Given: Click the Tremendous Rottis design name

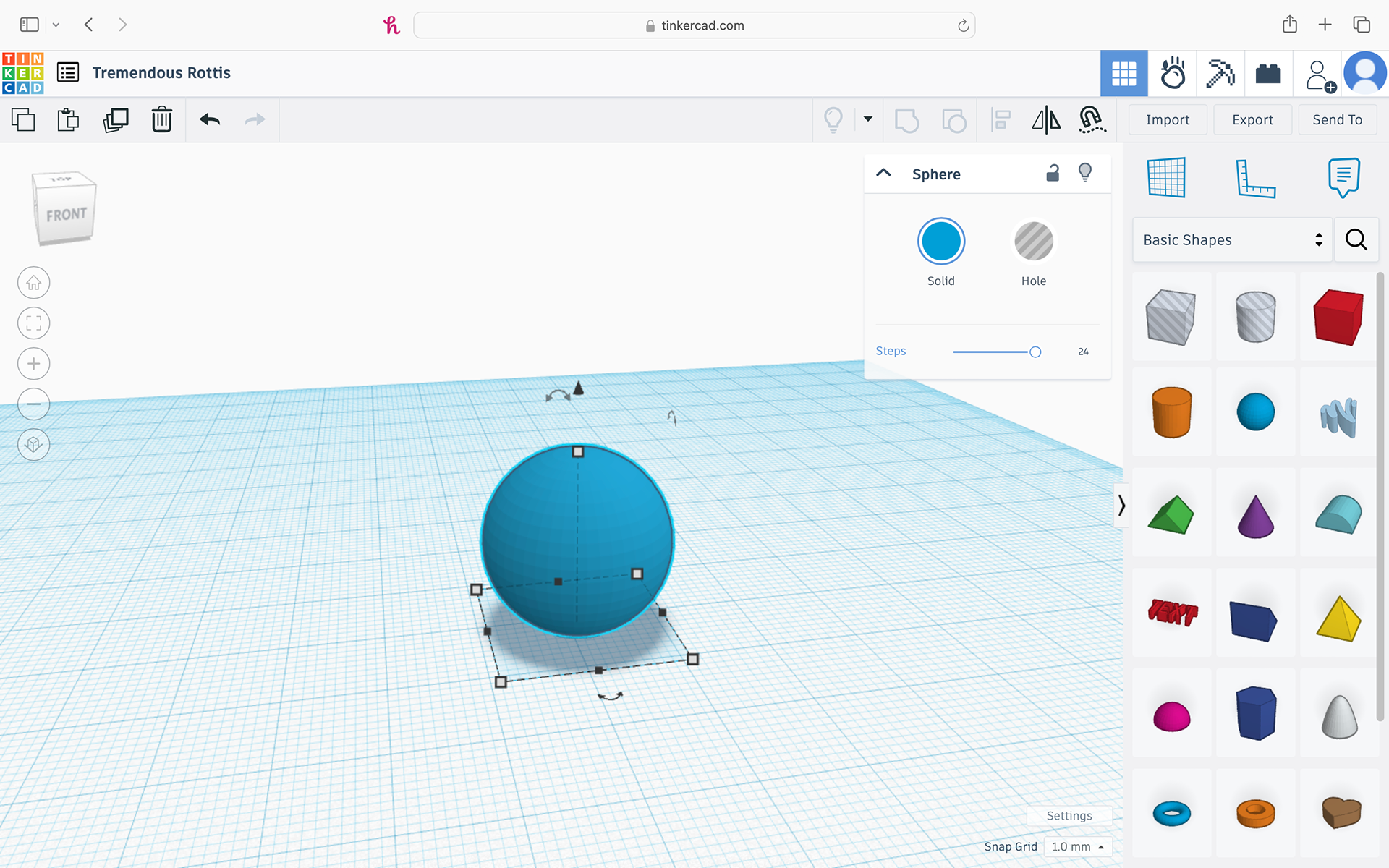Looking at the screenshot, I should tap(161, 73).
